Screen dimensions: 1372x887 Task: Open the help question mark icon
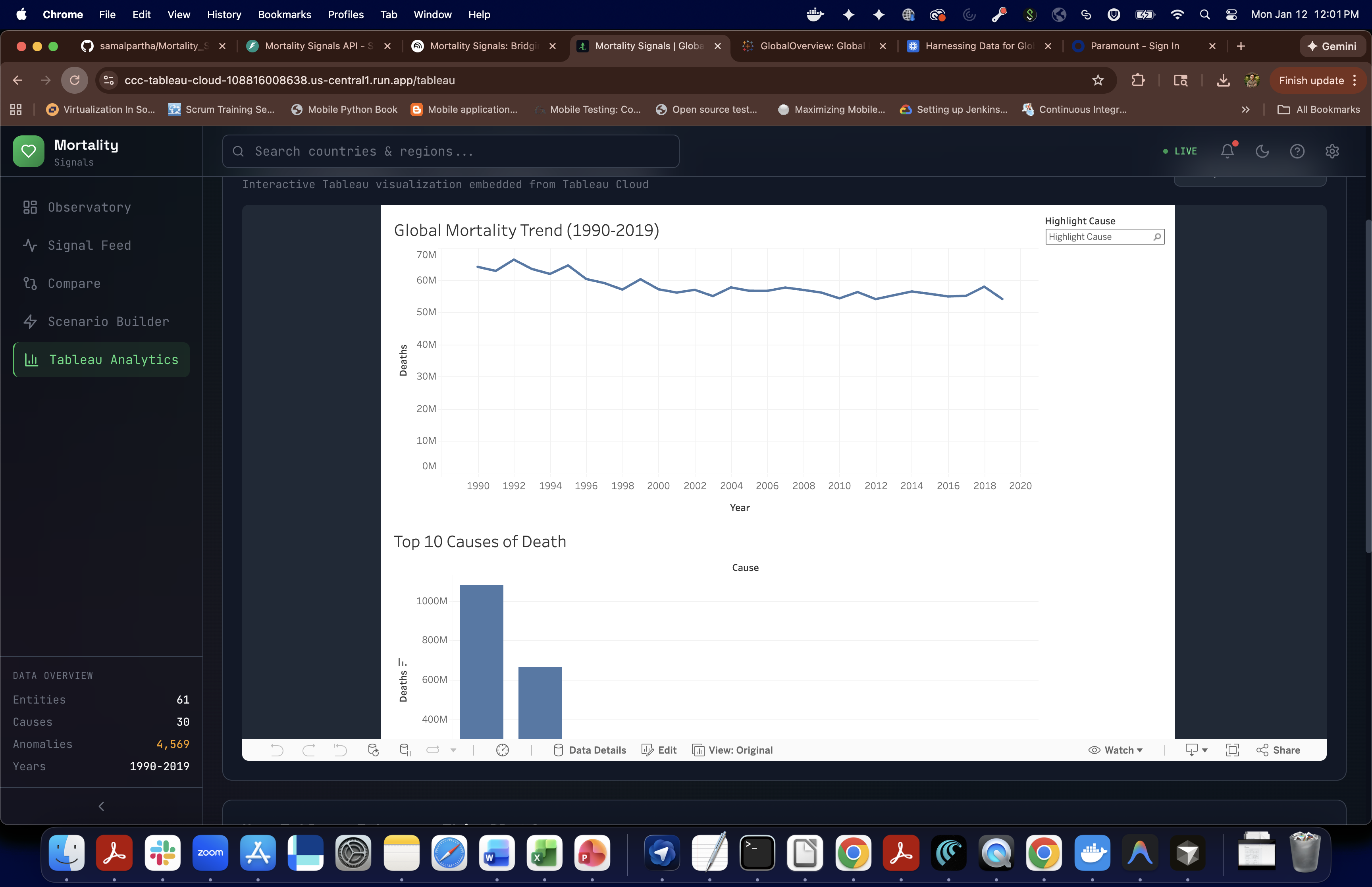coord(1297,151)
